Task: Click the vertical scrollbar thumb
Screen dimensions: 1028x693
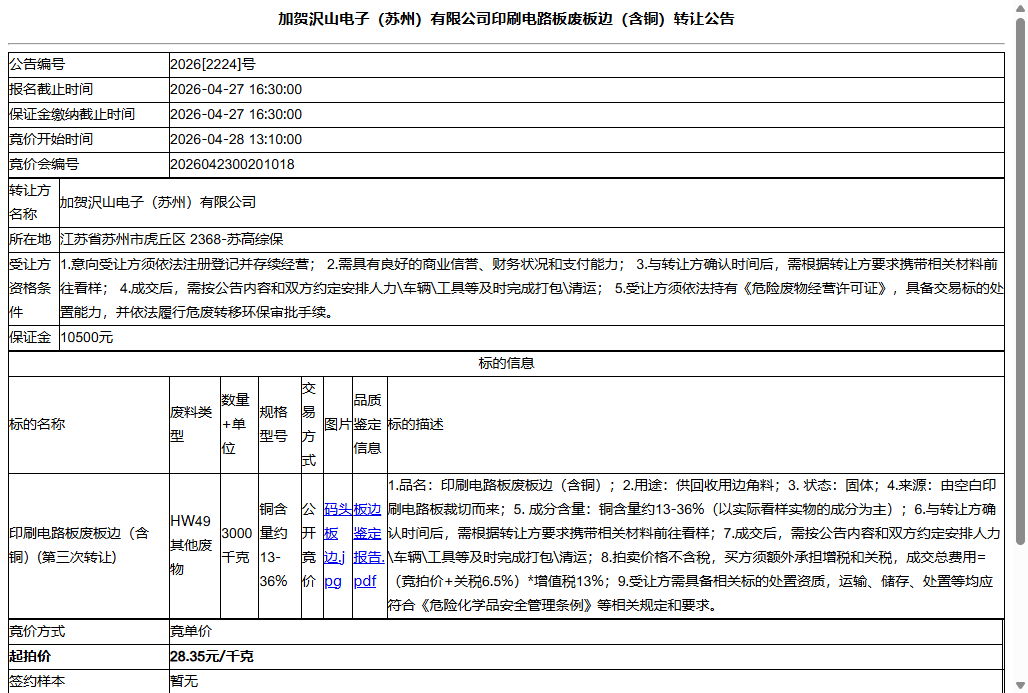Action: tap(1020, 282)
